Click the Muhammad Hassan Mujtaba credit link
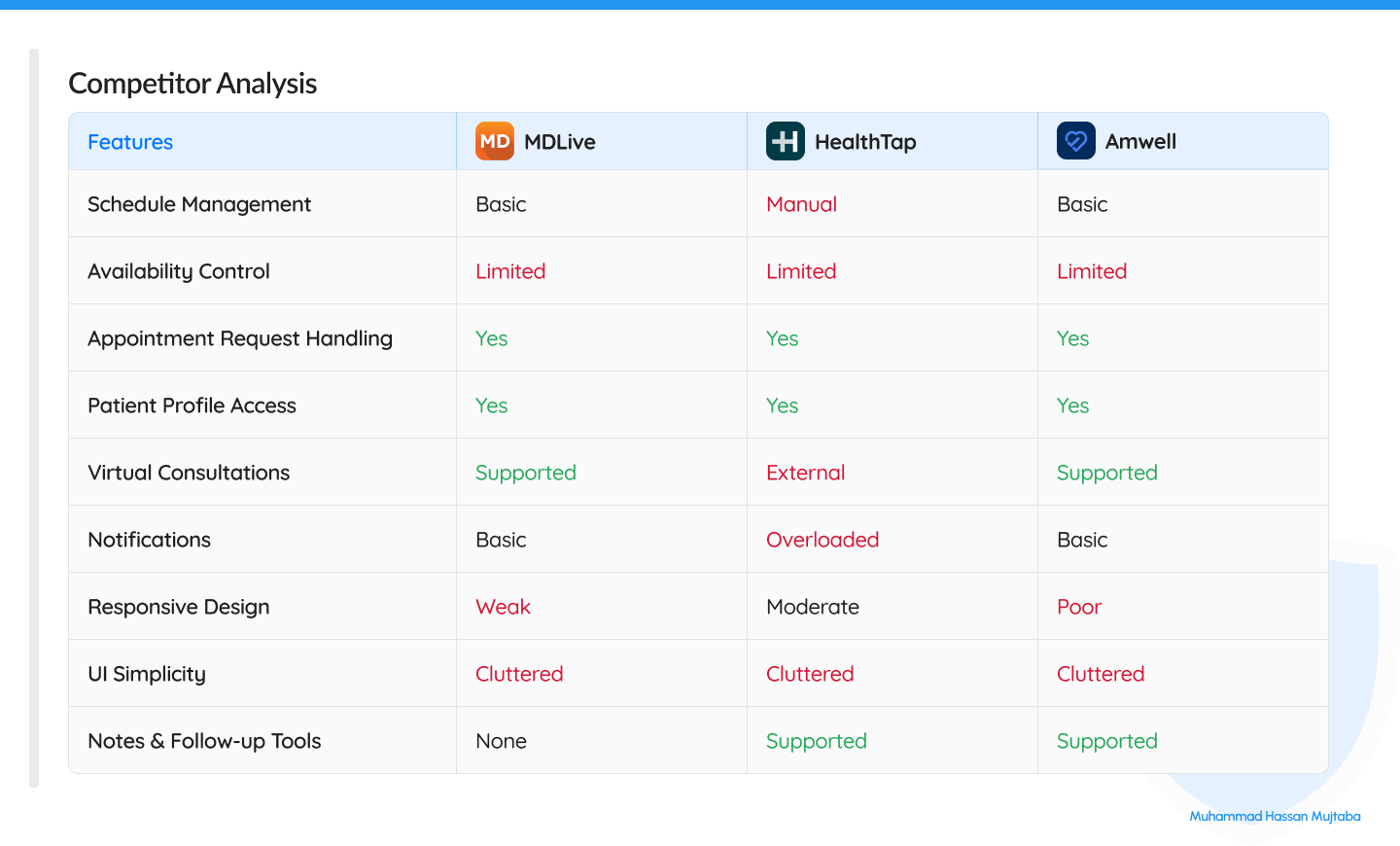1400x846 pixels. [x=1275, y=817]
